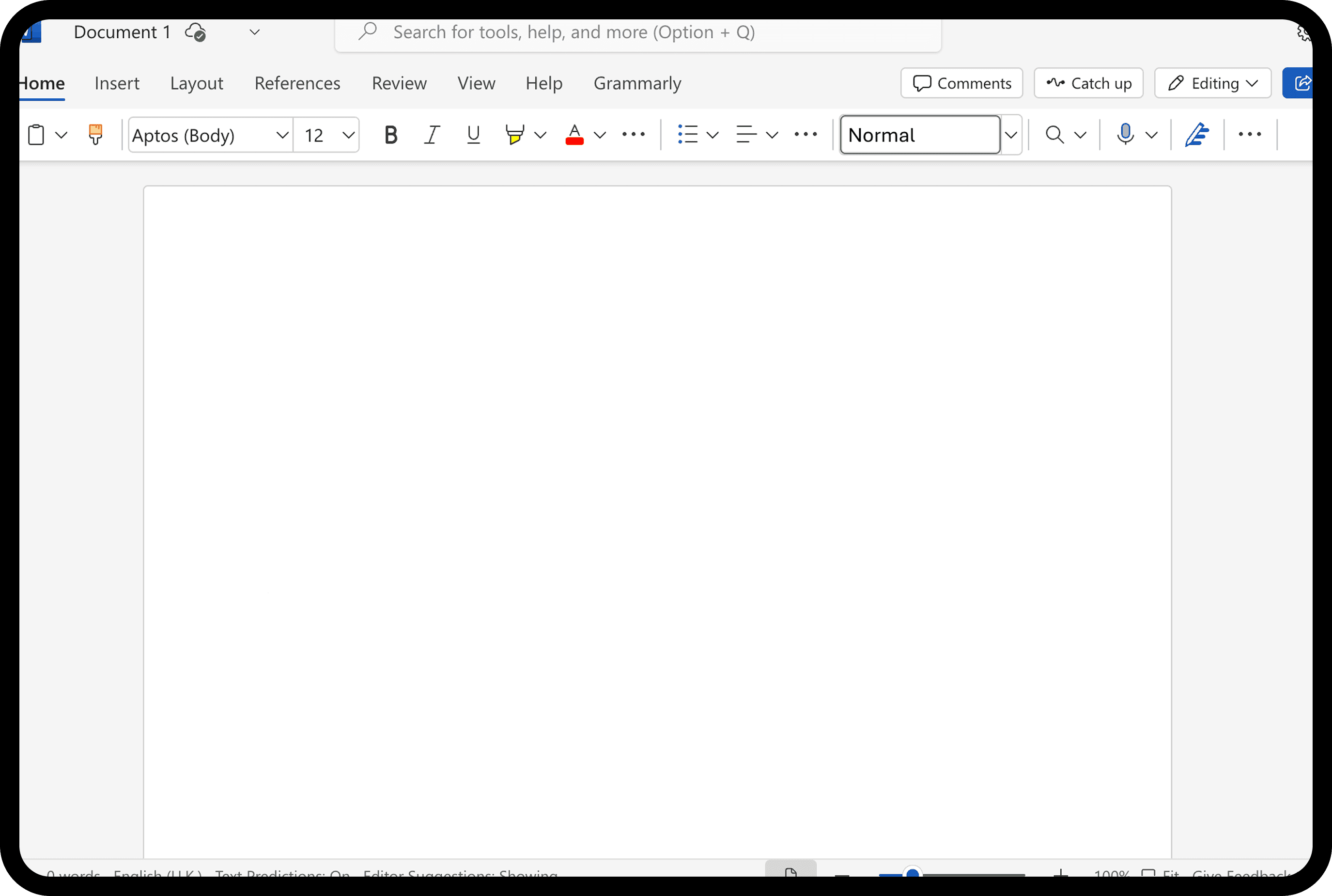Select the Format Painter brush

[x=95, y=135]
